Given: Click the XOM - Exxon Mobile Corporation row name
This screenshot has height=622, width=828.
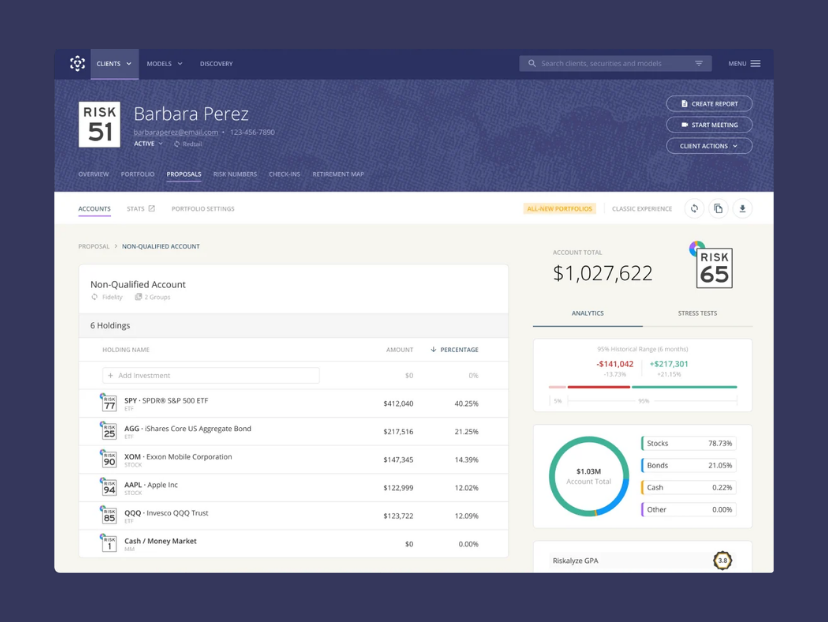Looking at the screenshot, I should pos(178,457).
